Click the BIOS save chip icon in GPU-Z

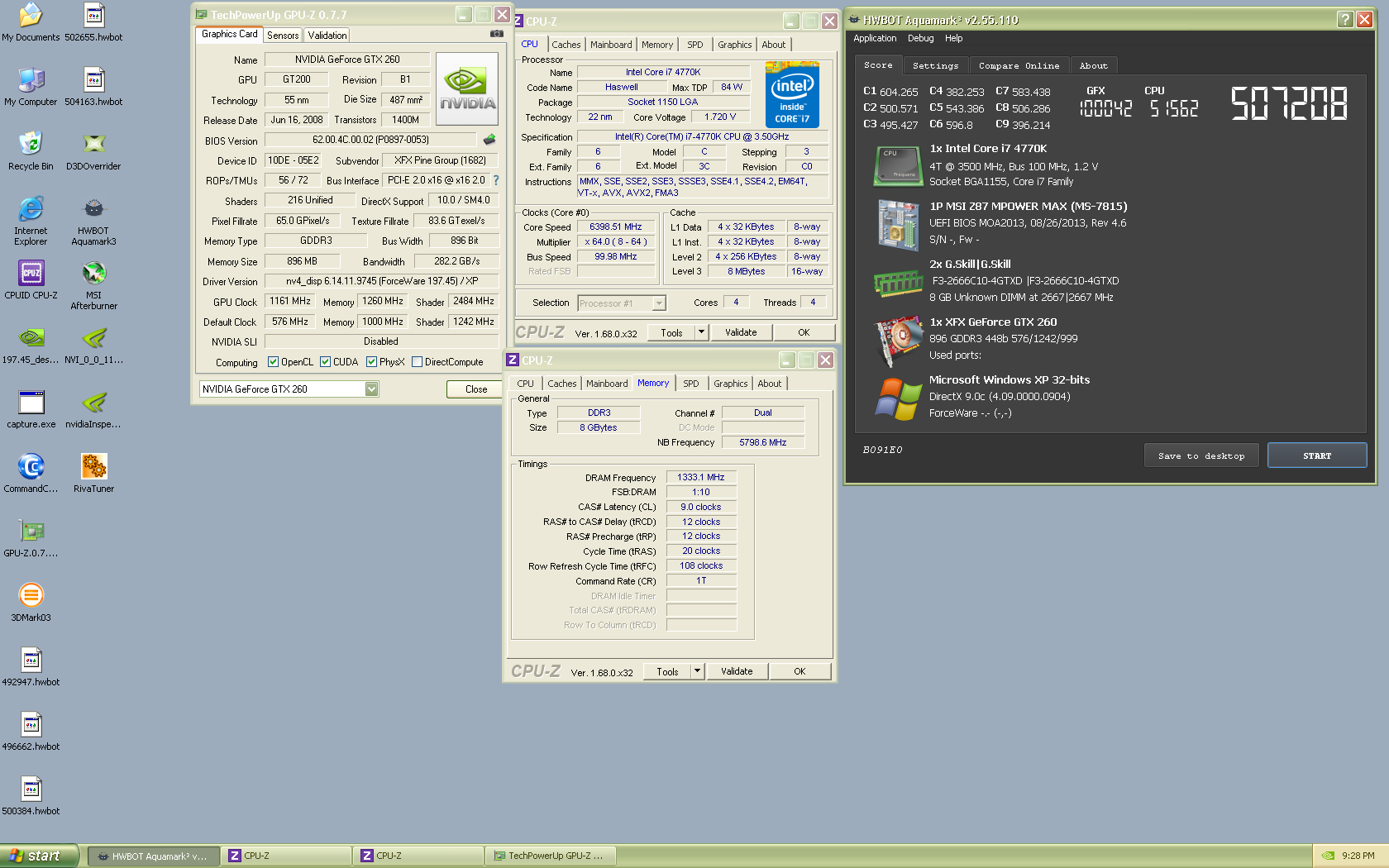489,140
